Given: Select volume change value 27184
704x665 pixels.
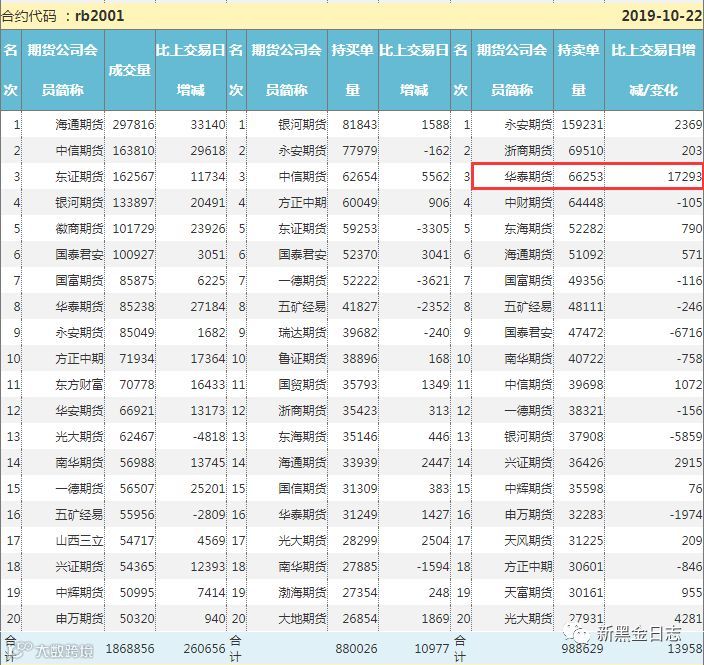Looking at the screenshot, I should pos(208,307).
